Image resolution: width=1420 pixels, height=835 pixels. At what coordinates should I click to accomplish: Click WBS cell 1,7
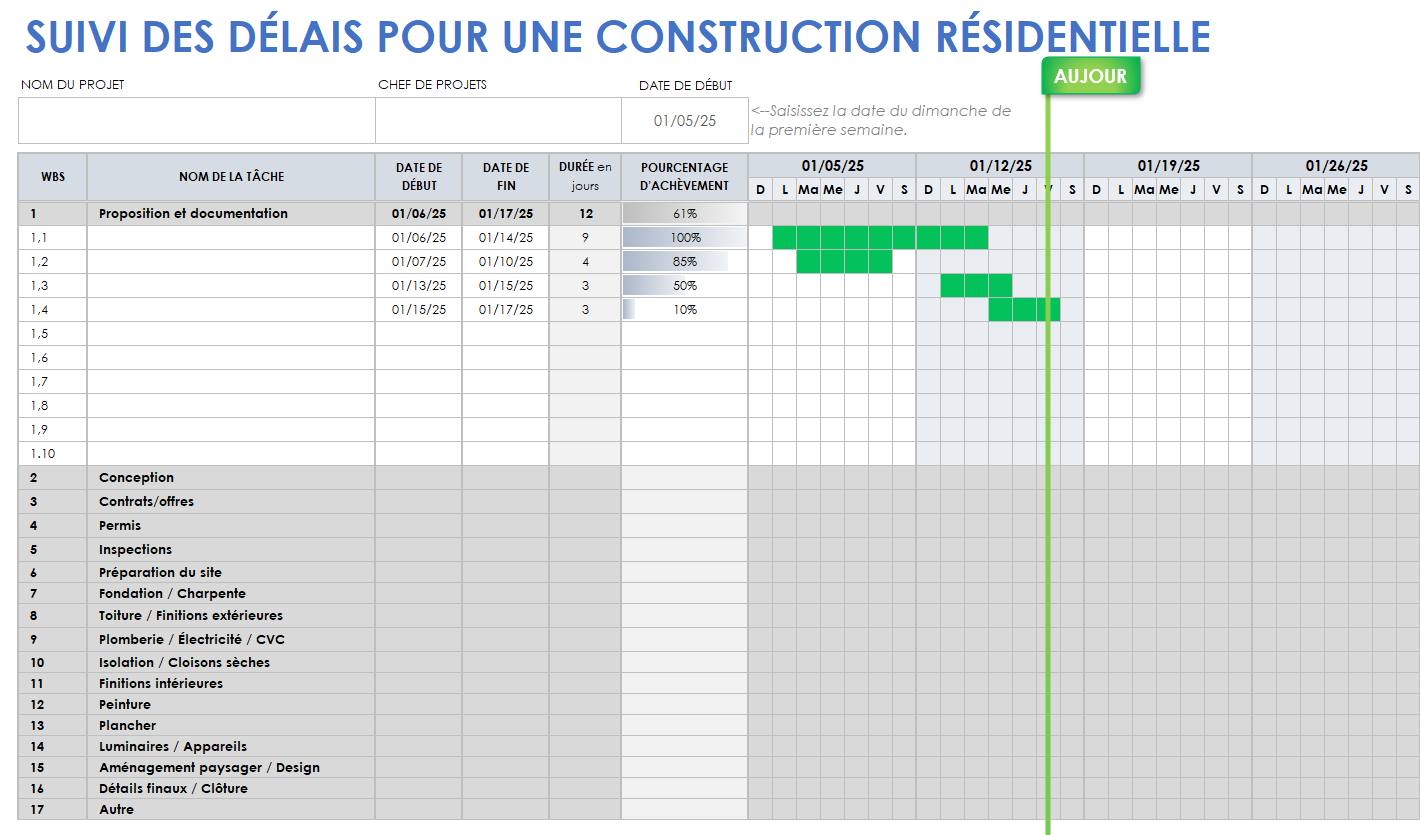coord(52,382)
